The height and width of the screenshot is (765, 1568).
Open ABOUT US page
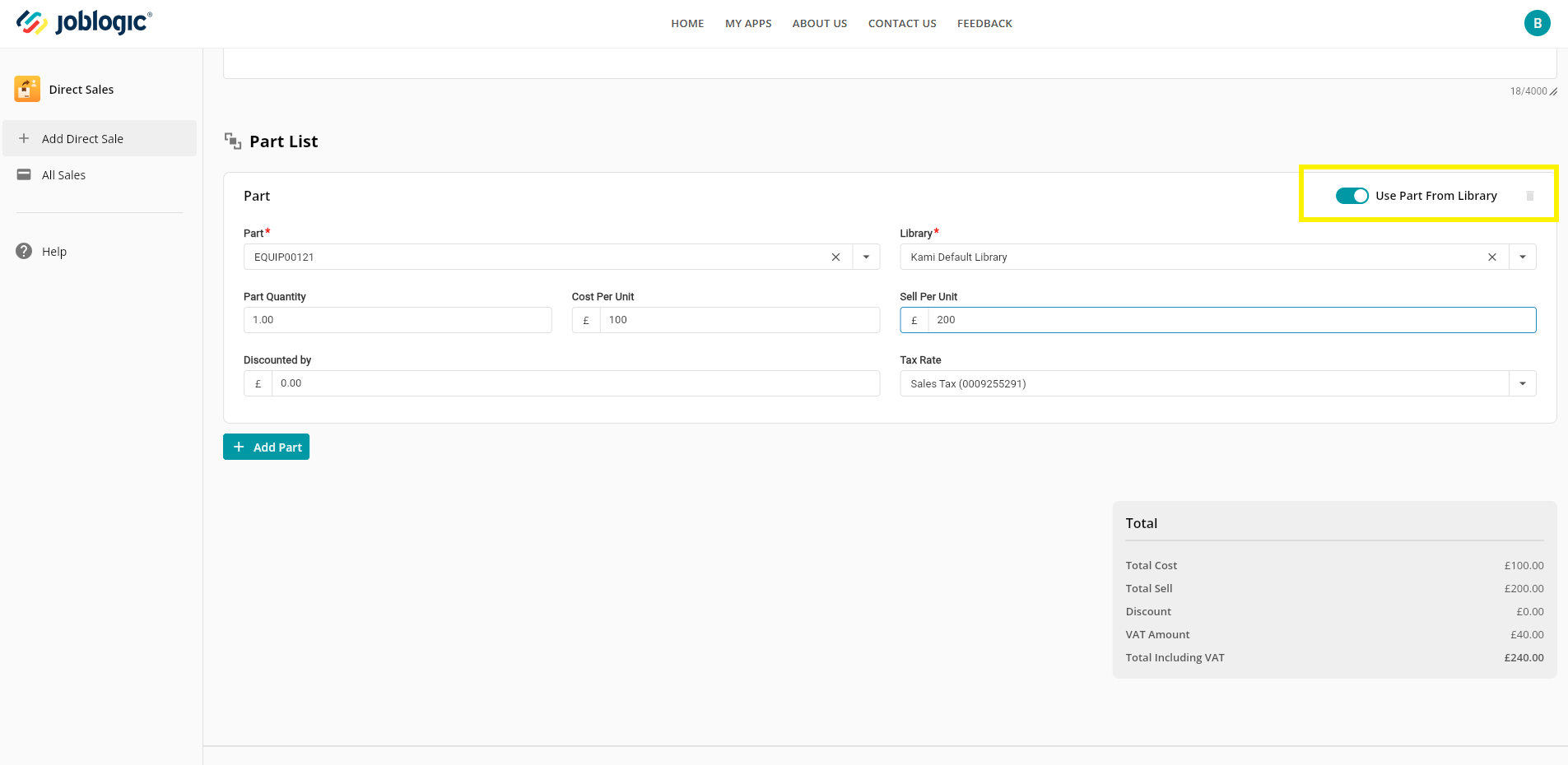(820, 23)
